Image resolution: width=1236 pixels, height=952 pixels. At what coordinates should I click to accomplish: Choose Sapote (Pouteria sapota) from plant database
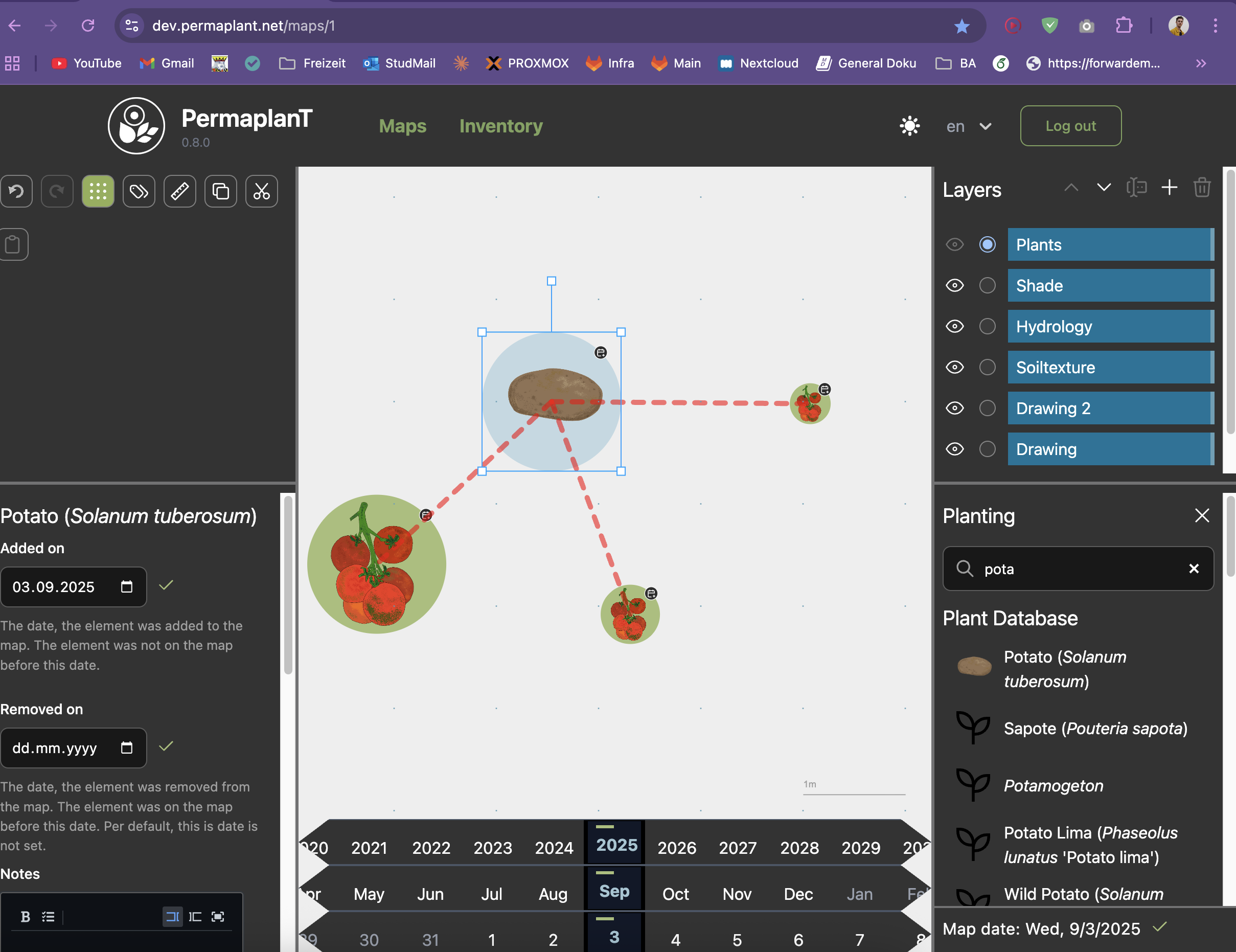click(x=1094, y=729)
